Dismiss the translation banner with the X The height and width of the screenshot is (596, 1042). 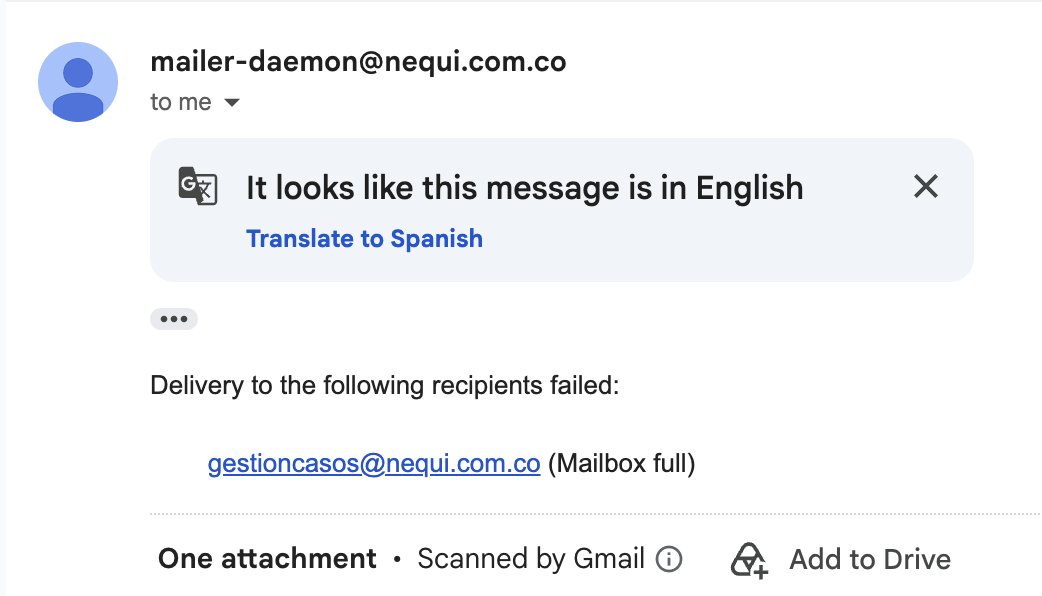point(926,186)
